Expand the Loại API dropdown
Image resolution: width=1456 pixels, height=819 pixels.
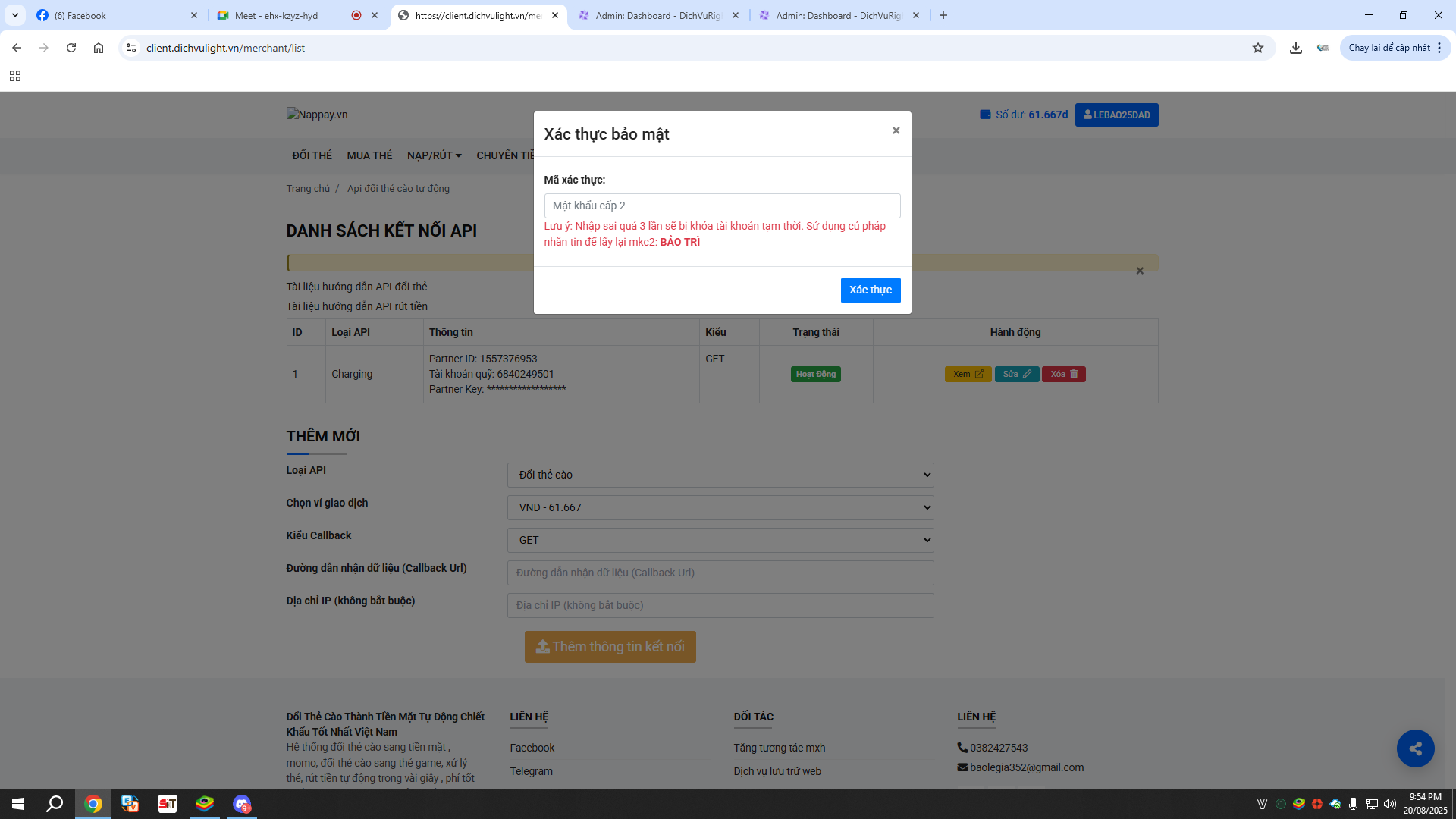pyautogui.click(x=720, y=475)
